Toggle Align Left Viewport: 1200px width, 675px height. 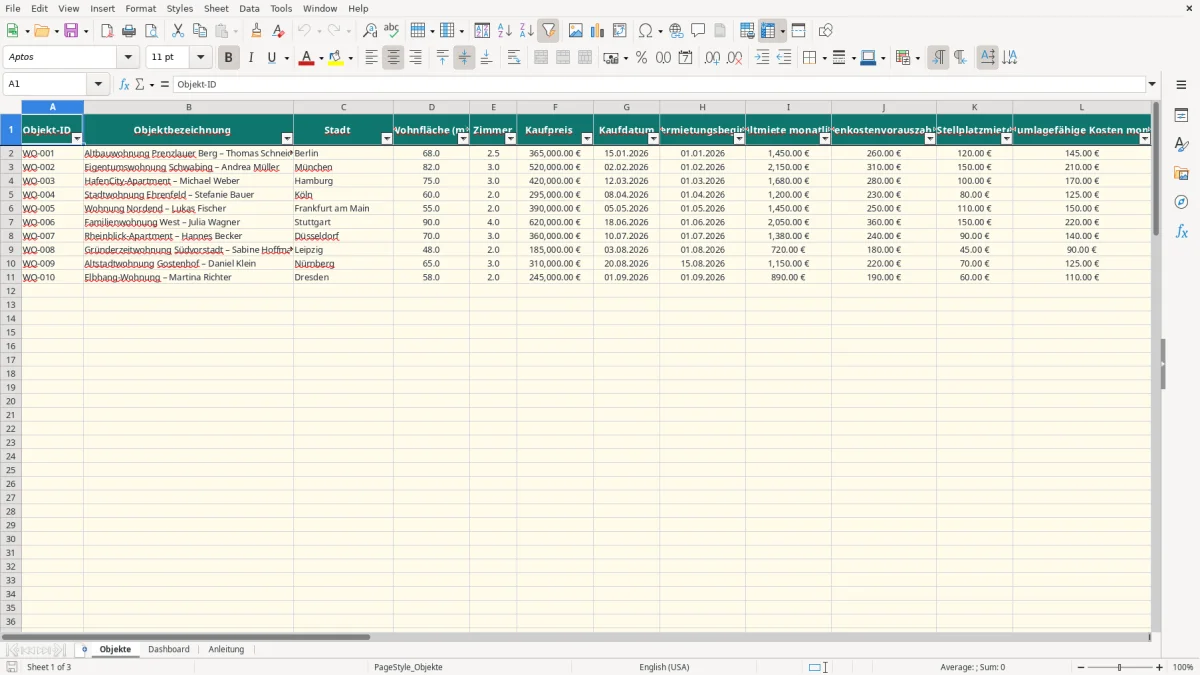(371, 58)
